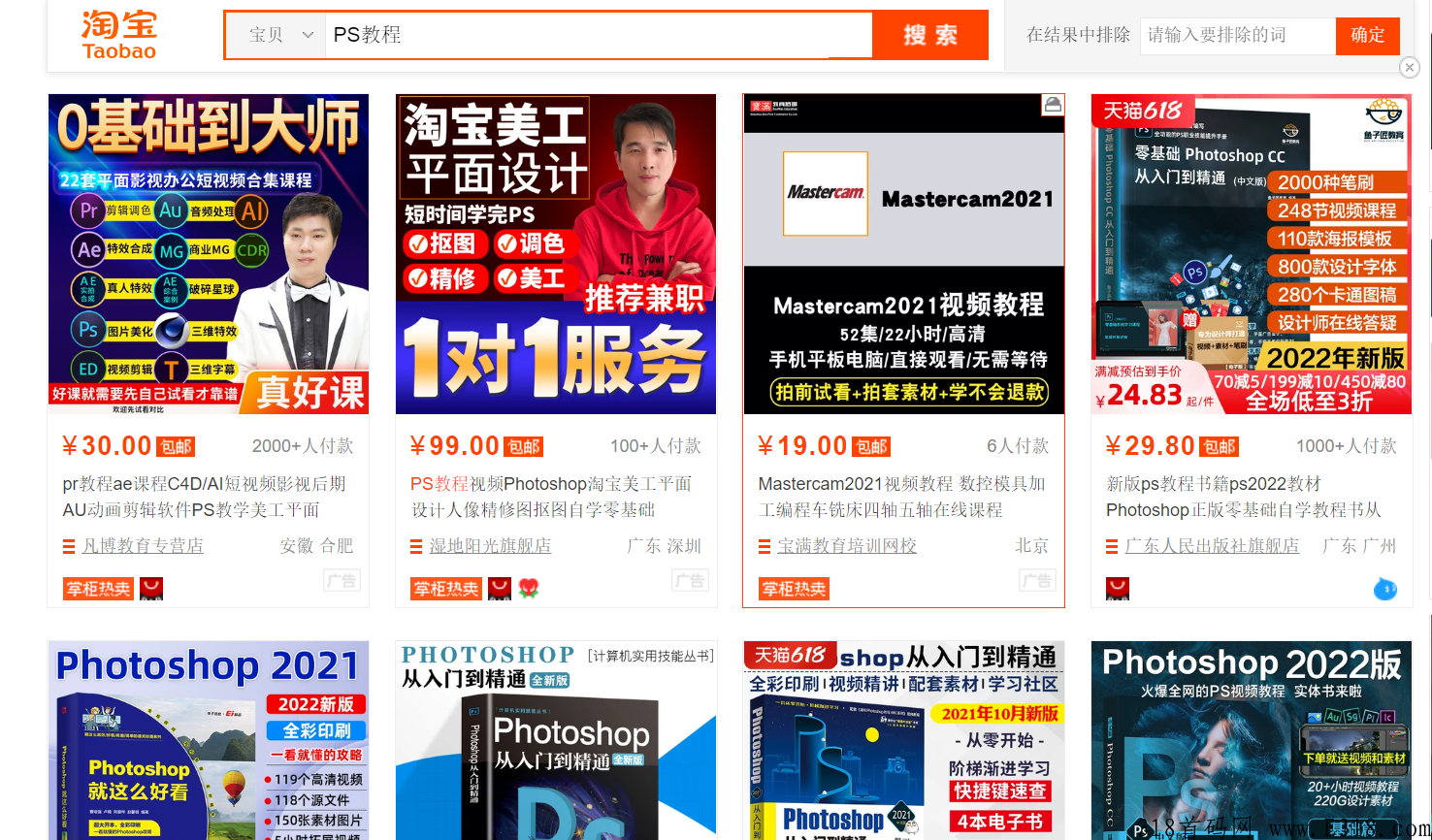Open the pr教程ae课程C4D product title link
Image resolution: width=1432 pixels, height=840 pixels.
click(205, 497)
